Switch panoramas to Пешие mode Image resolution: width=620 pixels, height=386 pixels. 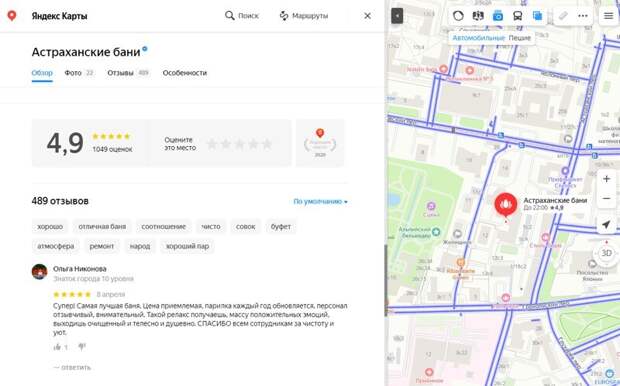click(519, 38)
